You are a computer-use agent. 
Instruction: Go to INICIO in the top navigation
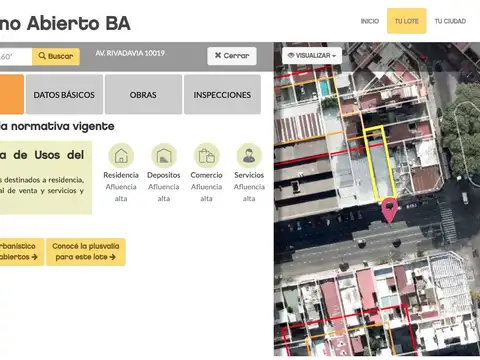tap(370, 21)
